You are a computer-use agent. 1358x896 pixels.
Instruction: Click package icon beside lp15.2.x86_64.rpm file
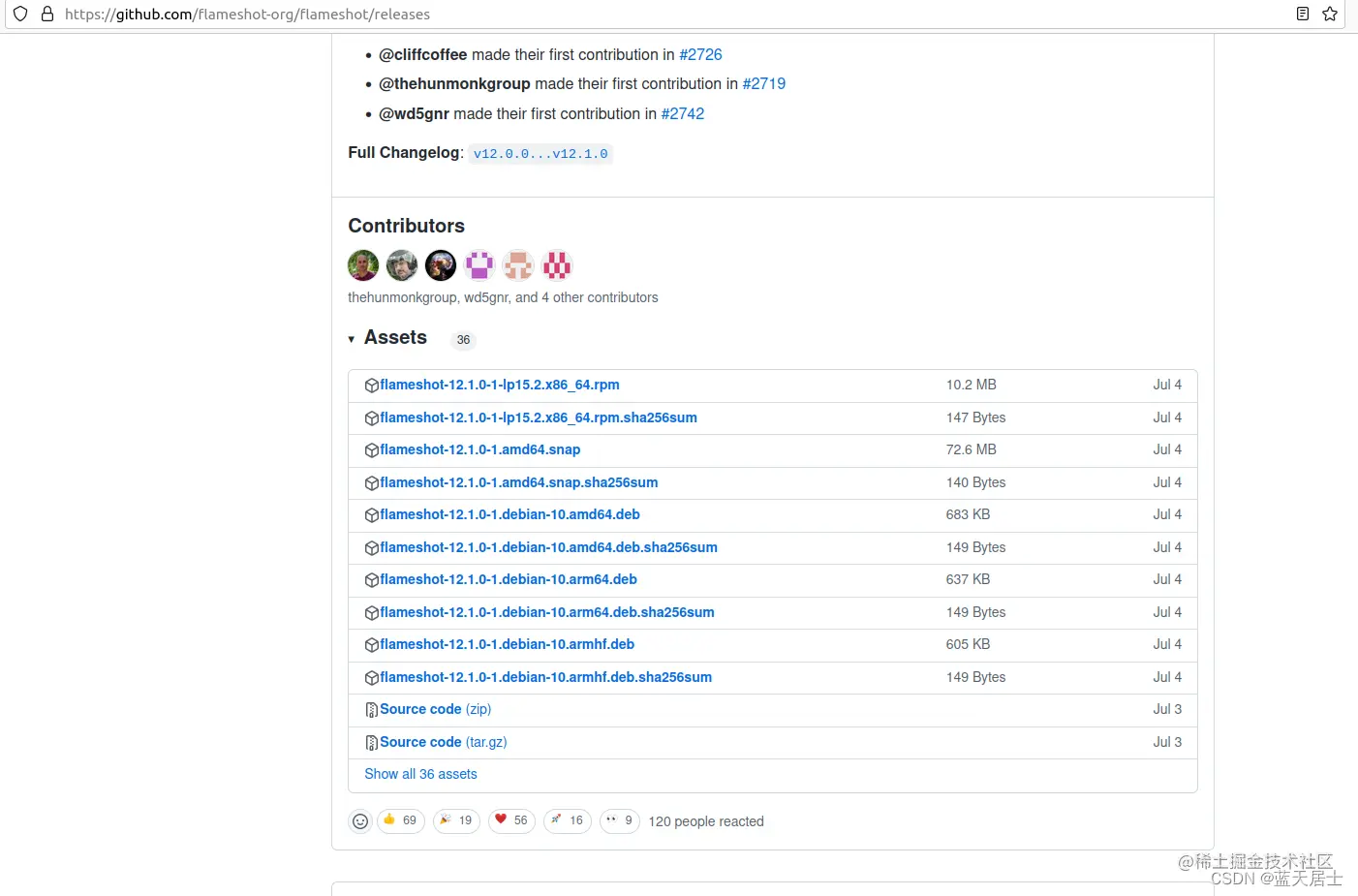tap(371, 386)
